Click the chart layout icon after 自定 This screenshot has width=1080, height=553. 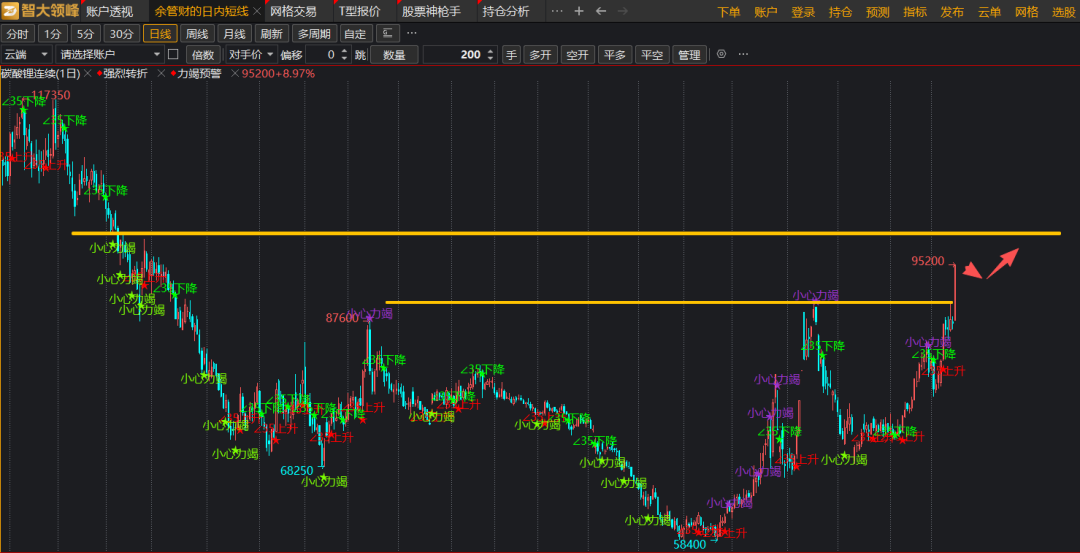tap(388, 33)
